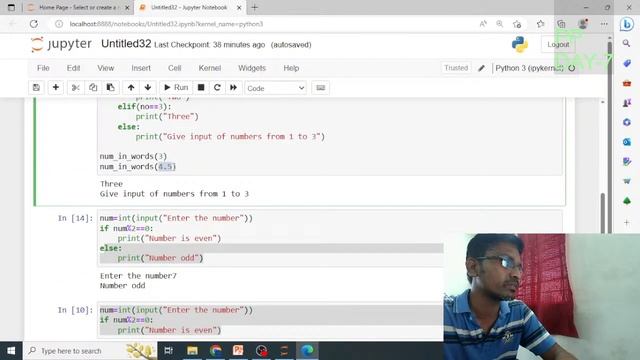Open File Explorer from the taskbar

(x=192, y=351)
